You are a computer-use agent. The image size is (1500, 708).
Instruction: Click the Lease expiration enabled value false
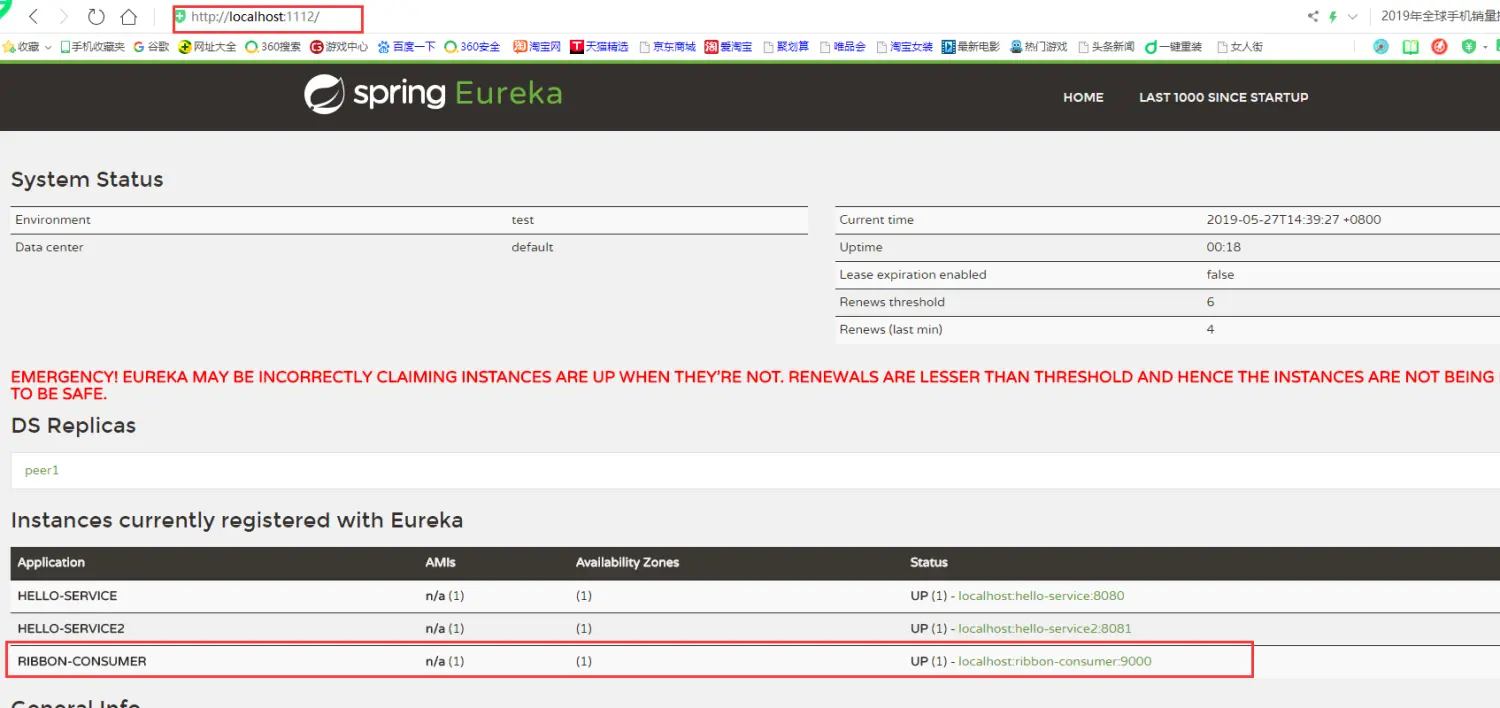pos(1220,275)
